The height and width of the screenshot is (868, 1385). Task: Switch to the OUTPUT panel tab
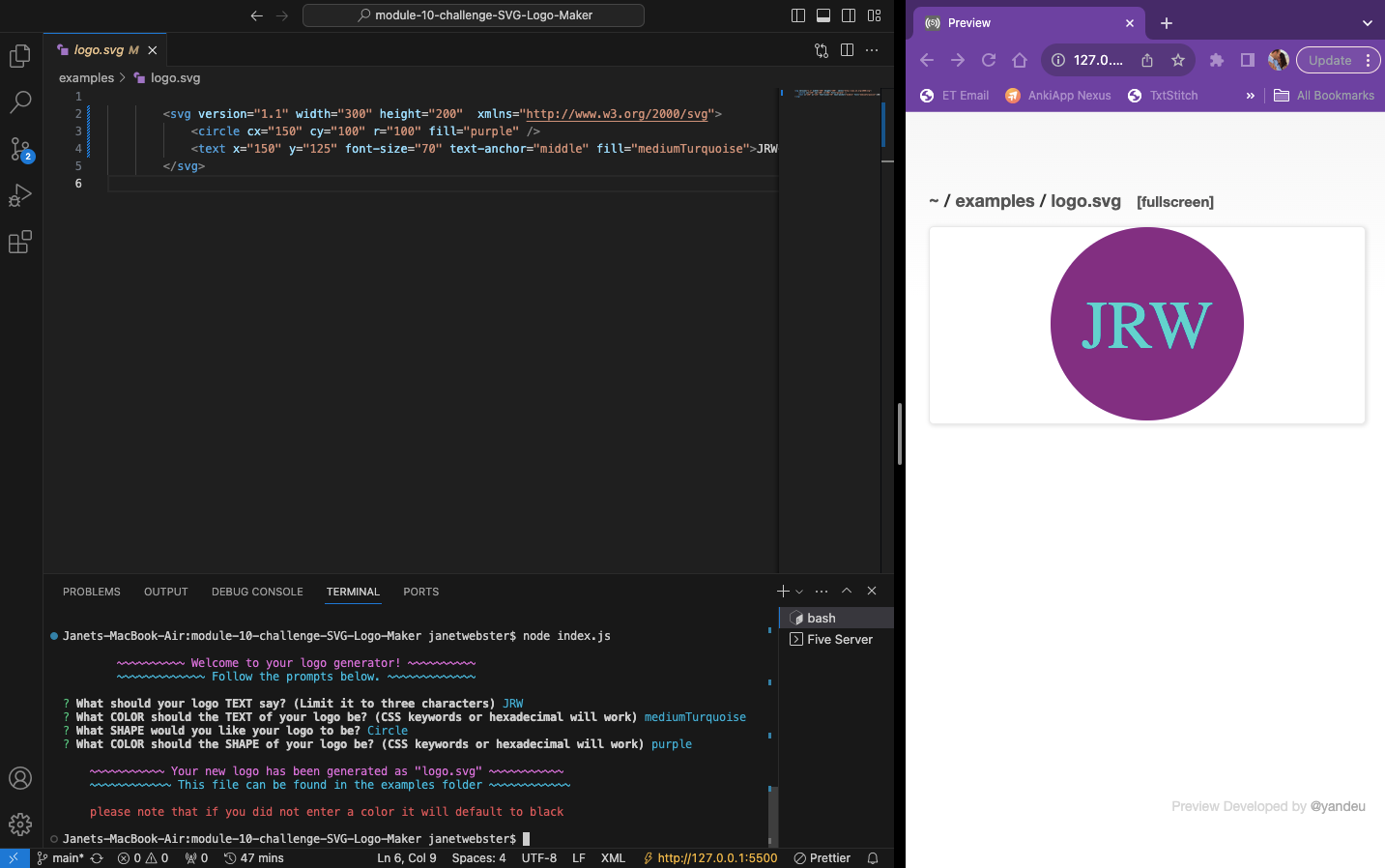click(x=166, y=592)
